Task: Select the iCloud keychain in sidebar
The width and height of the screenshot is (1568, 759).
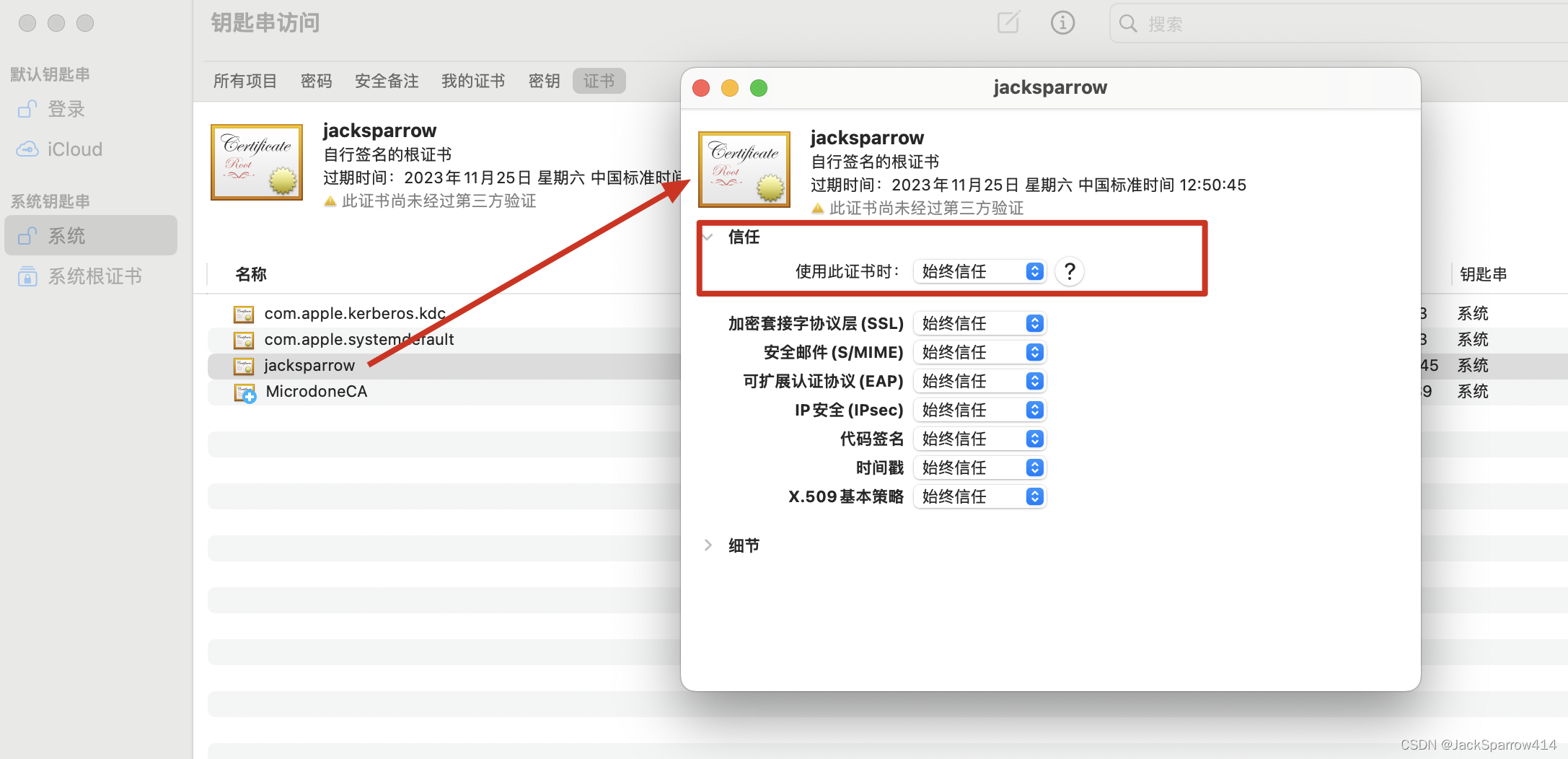Action: (91, 149)
